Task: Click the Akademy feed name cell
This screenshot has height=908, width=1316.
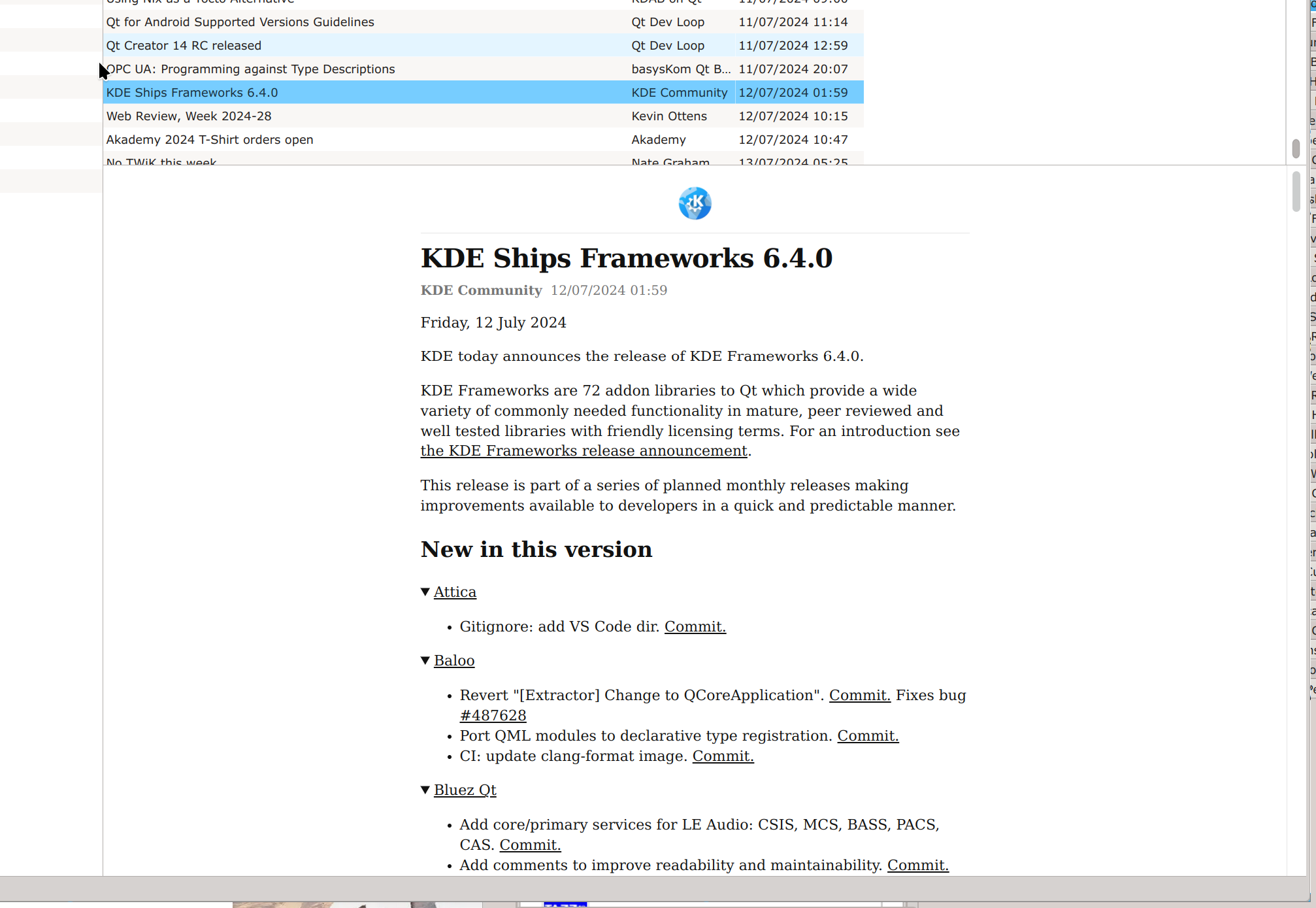Action: click(x=681, y=140)
